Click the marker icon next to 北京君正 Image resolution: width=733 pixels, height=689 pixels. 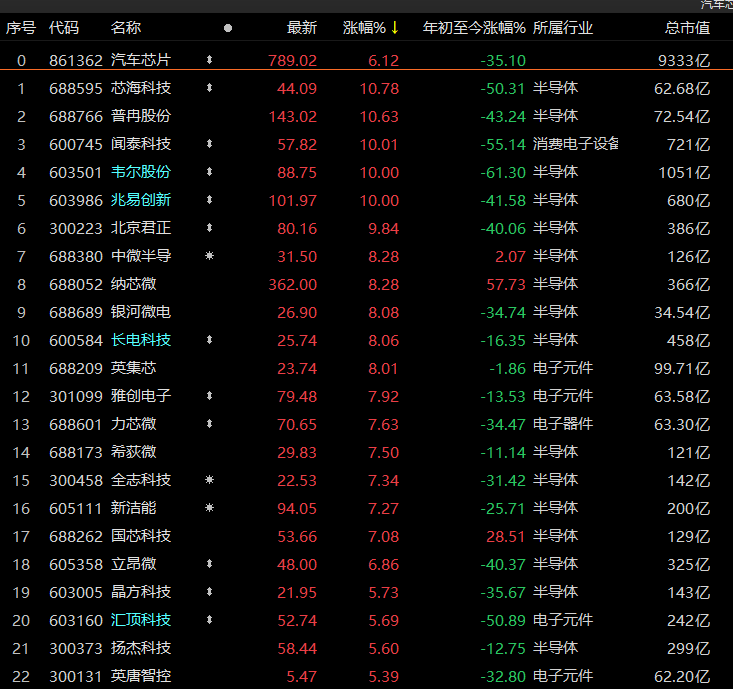coord(209,228)
